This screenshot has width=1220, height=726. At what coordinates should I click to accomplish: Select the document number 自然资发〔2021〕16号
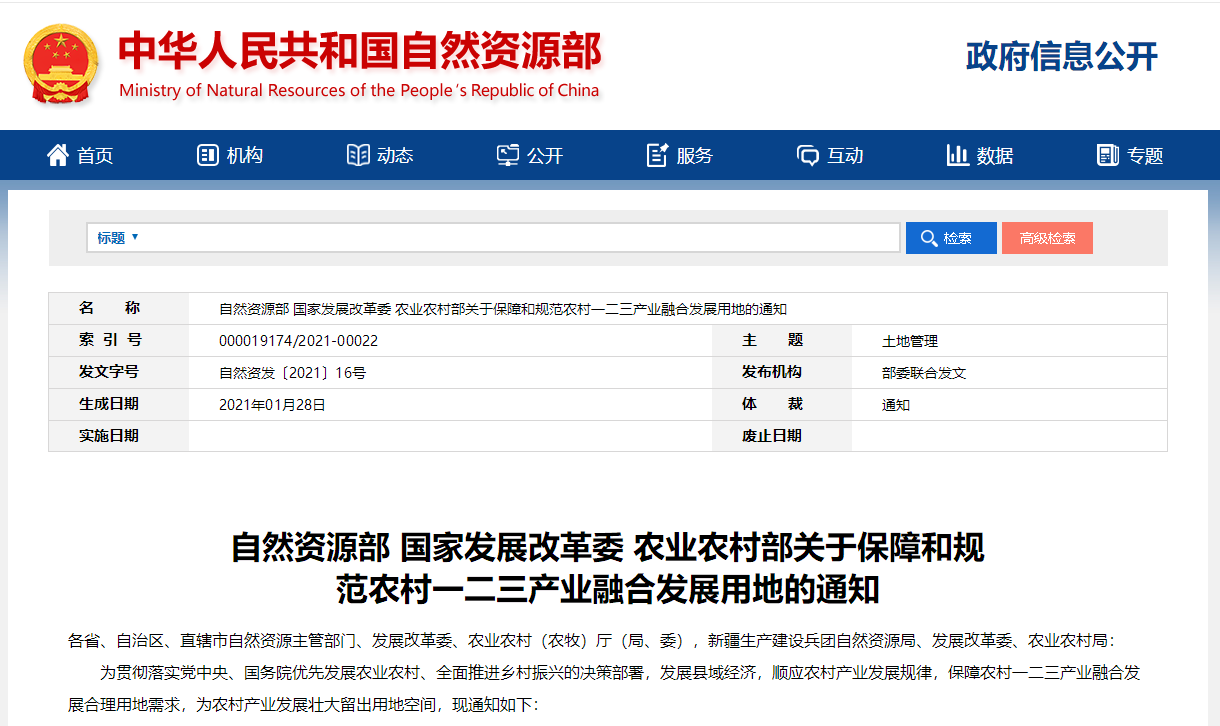[x=293, y=373]
